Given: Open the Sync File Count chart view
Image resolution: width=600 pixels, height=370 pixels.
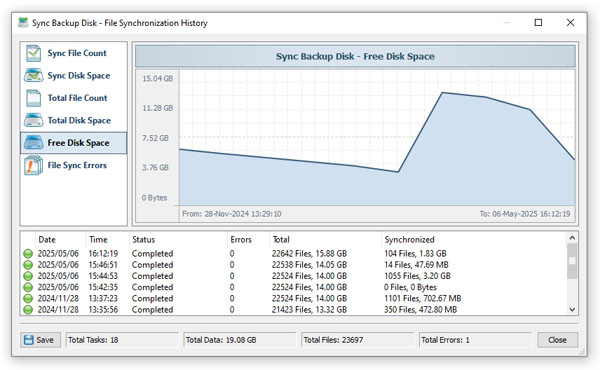Looking at the screenshot, I should pyautogui.click(x=73, y=53).
